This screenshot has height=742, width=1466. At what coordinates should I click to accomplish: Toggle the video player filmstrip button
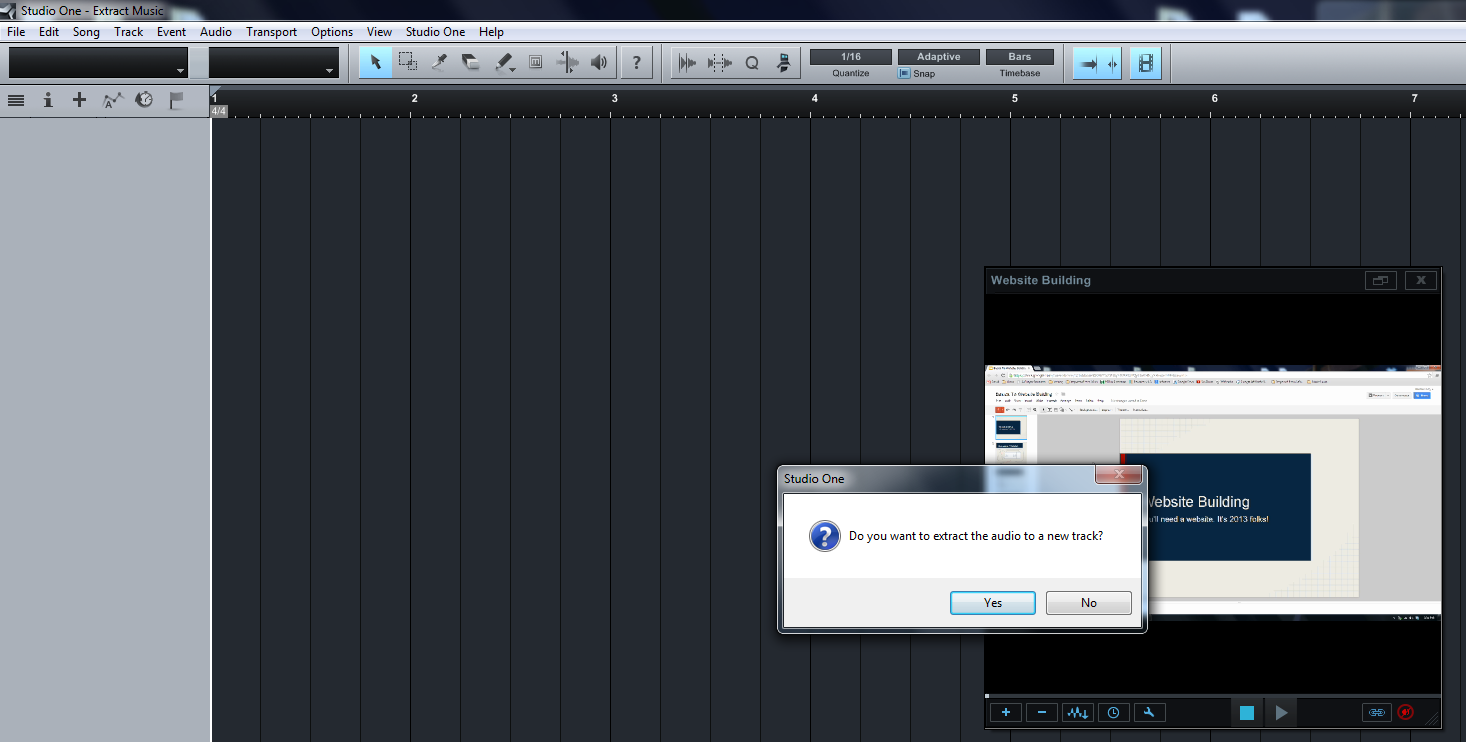click(1146, 63)
